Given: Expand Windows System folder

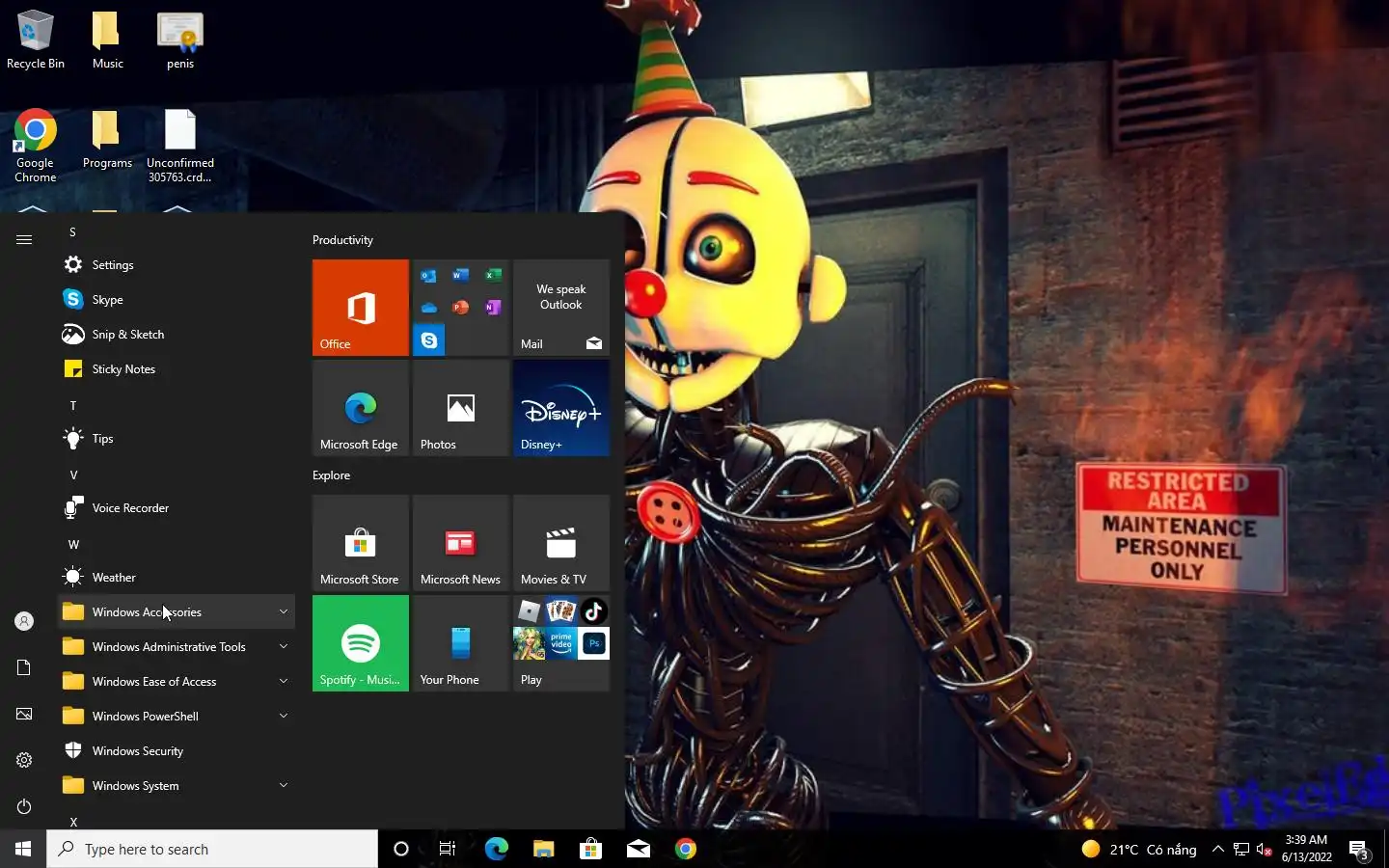Looking at the screenshot, I should coord(177,786).
